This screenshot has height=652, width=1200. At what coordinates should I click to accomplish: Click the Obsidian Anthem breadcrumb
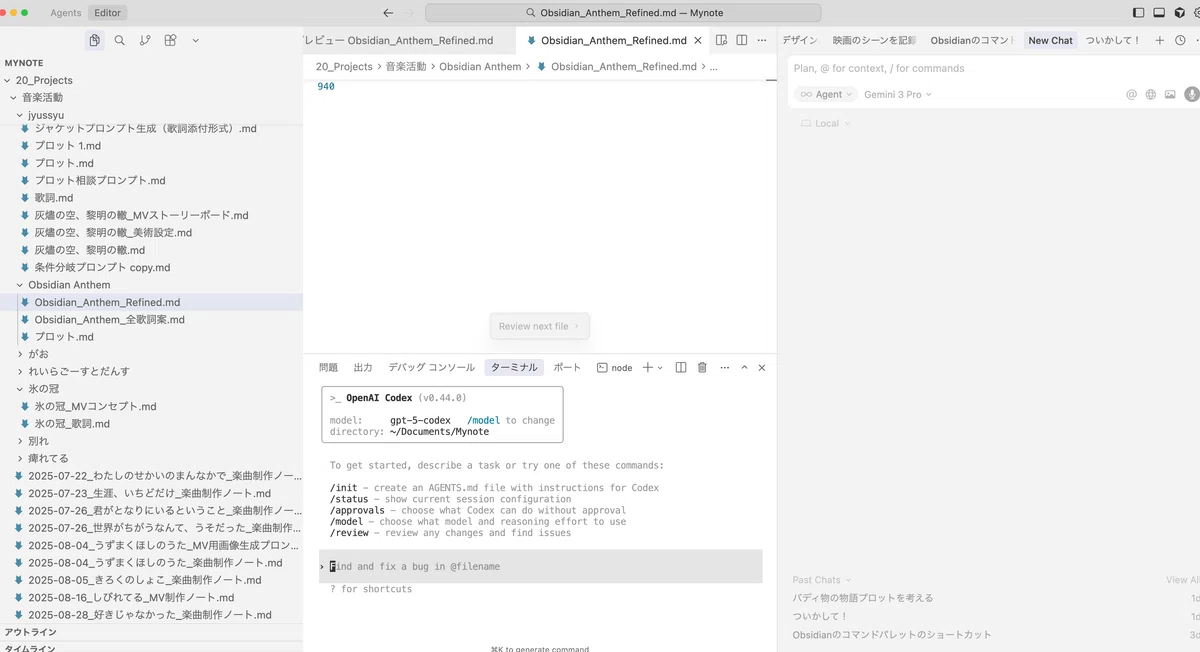pos(480,66)
